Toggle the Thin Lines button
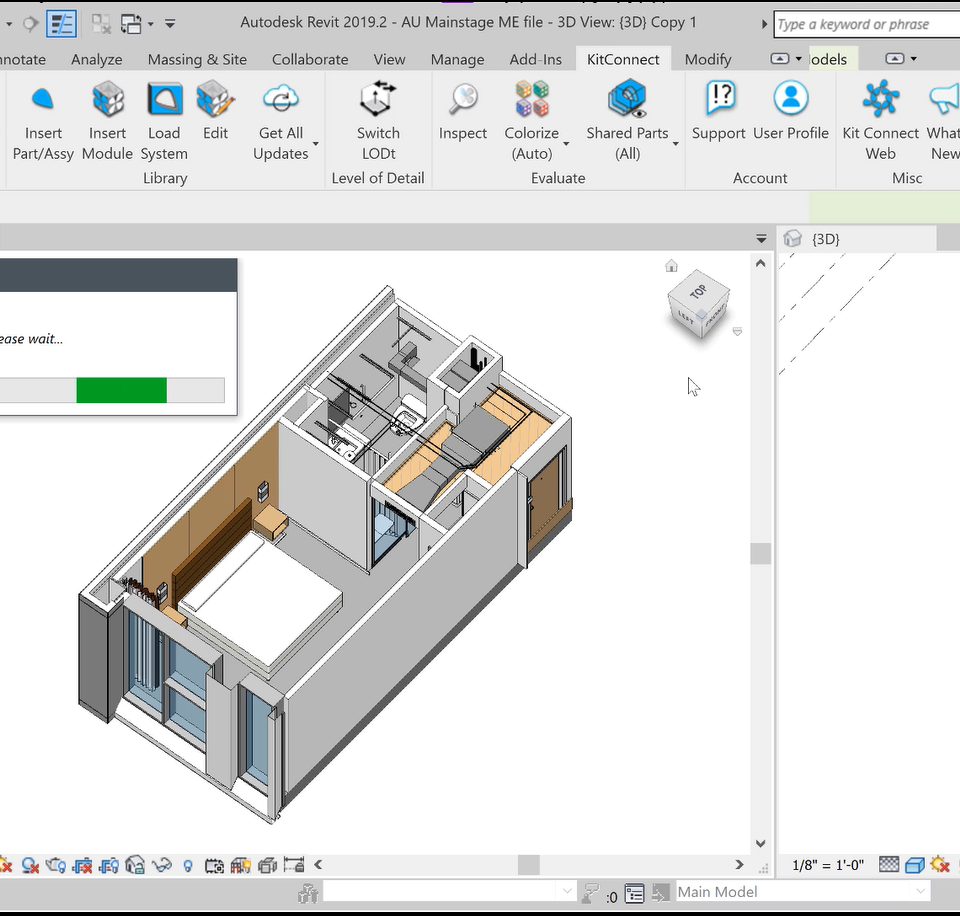960x916 pixels. [61, 24]
